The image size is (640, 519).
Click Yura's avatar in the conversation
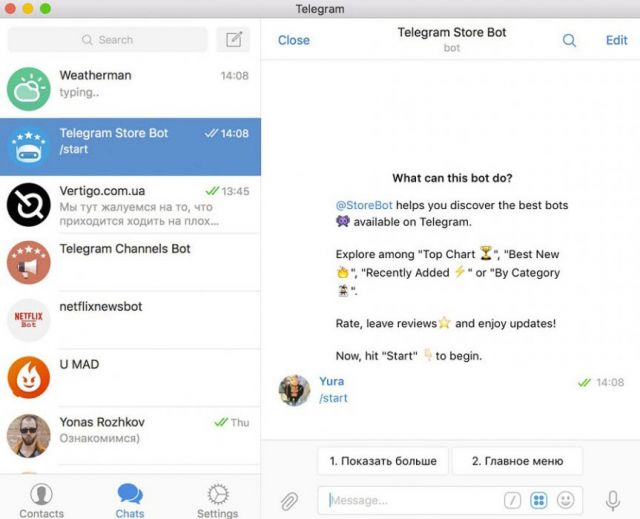294,390
